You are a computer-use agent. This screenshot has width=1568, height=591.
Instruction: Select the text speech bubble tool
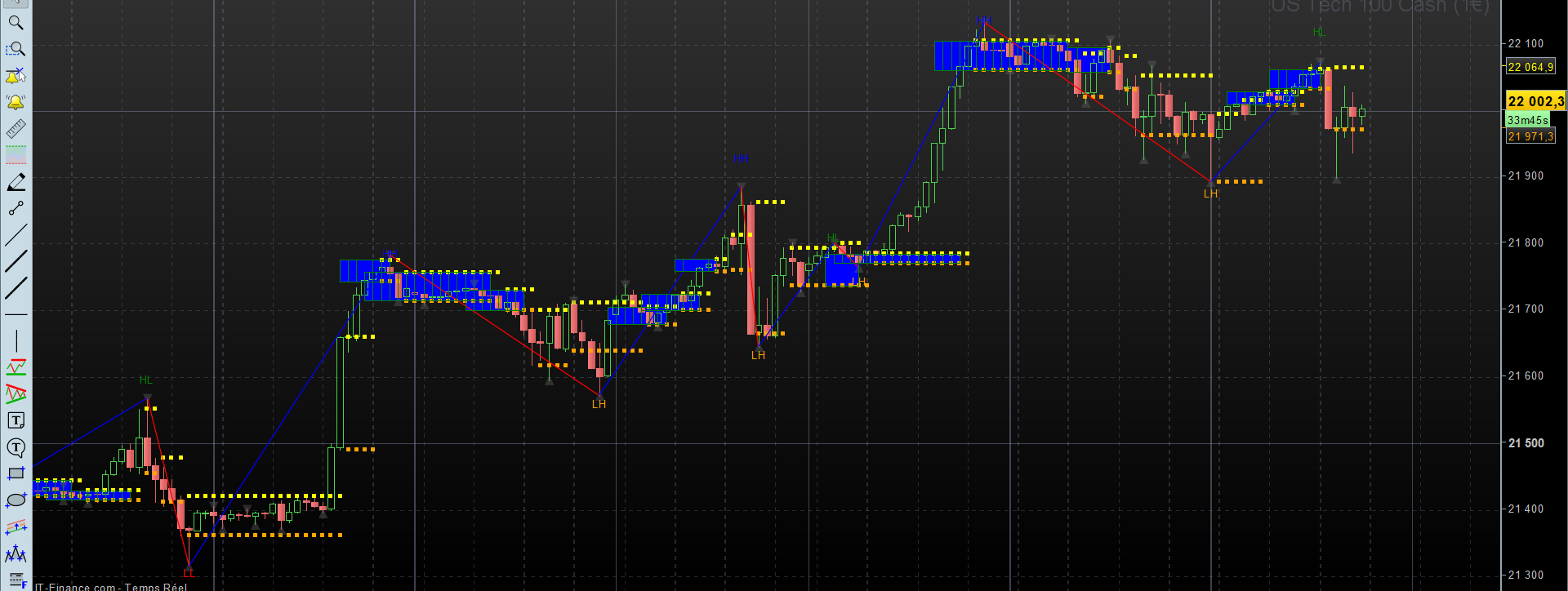click(x=16, y=447)
